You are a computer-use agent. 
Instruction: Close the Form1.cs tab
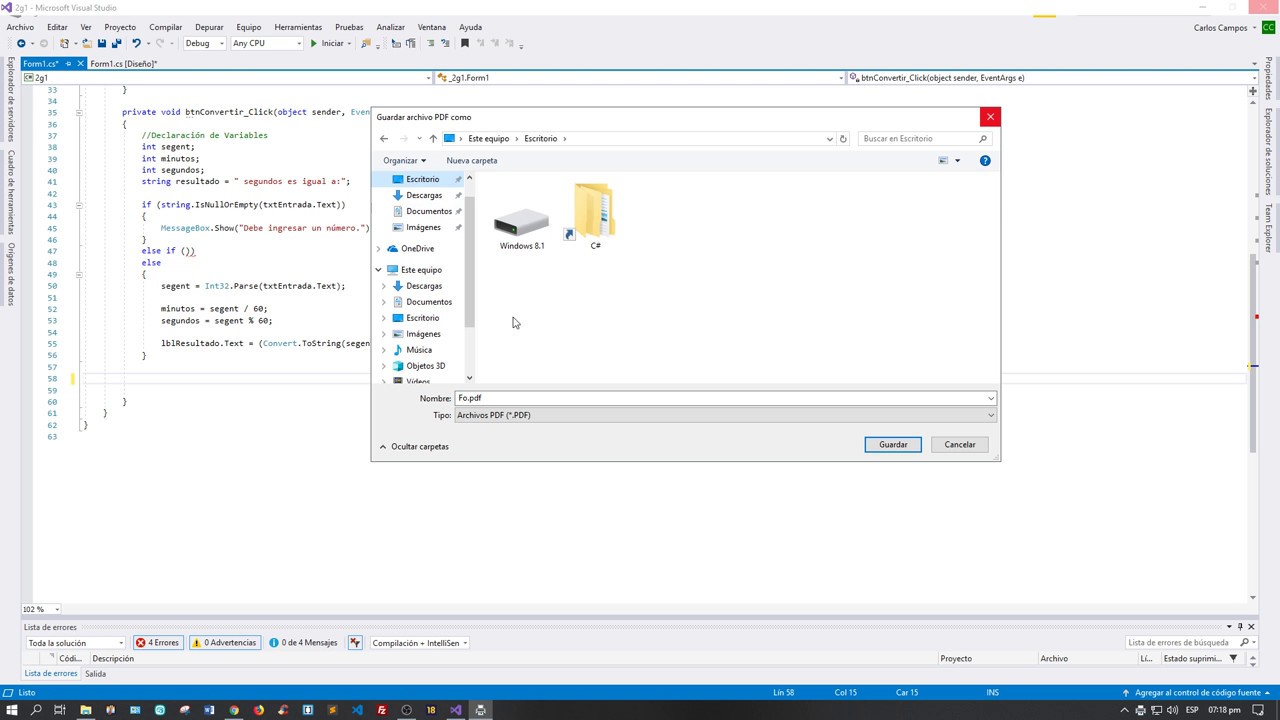(80, 64)
